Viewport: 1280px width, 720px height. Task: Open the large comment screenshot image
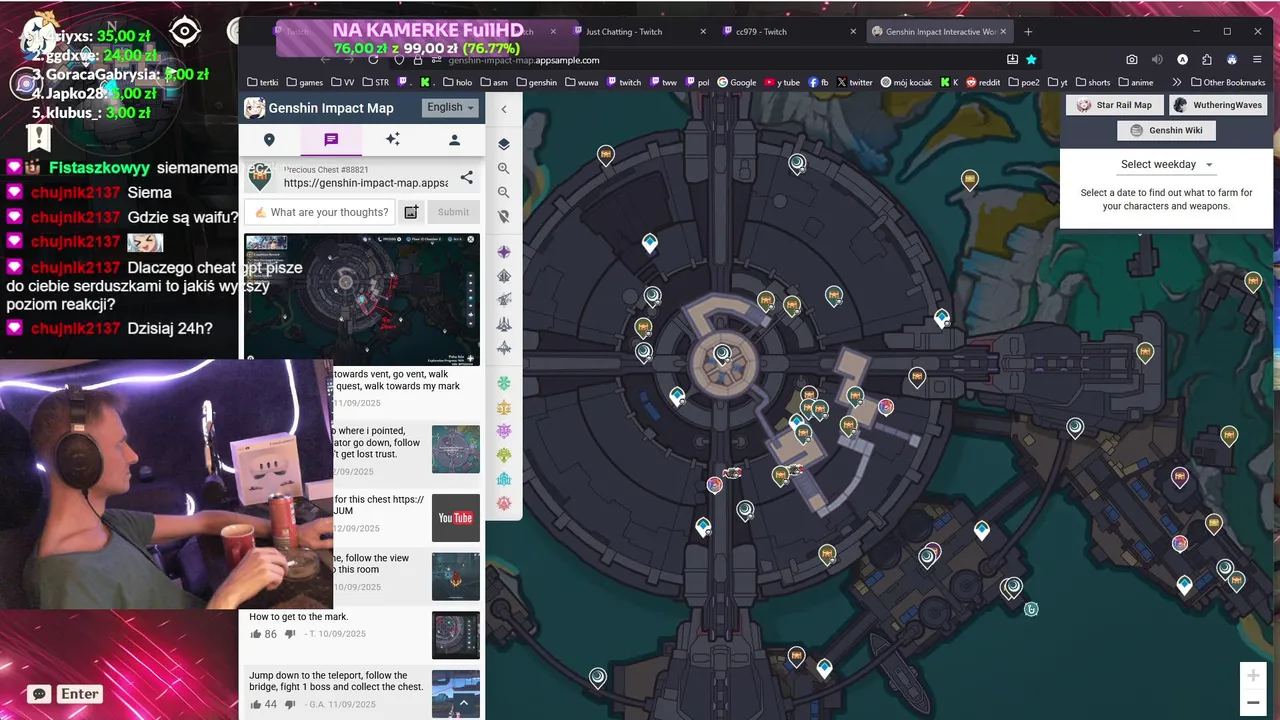pyautogui.click(x=362, y=300)
